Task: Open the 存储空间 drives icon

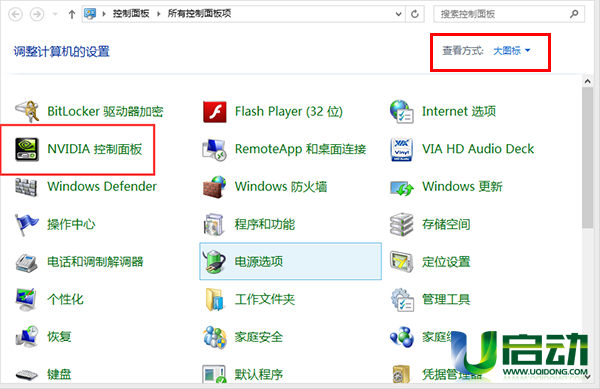Action: click(x=401, y=225)
